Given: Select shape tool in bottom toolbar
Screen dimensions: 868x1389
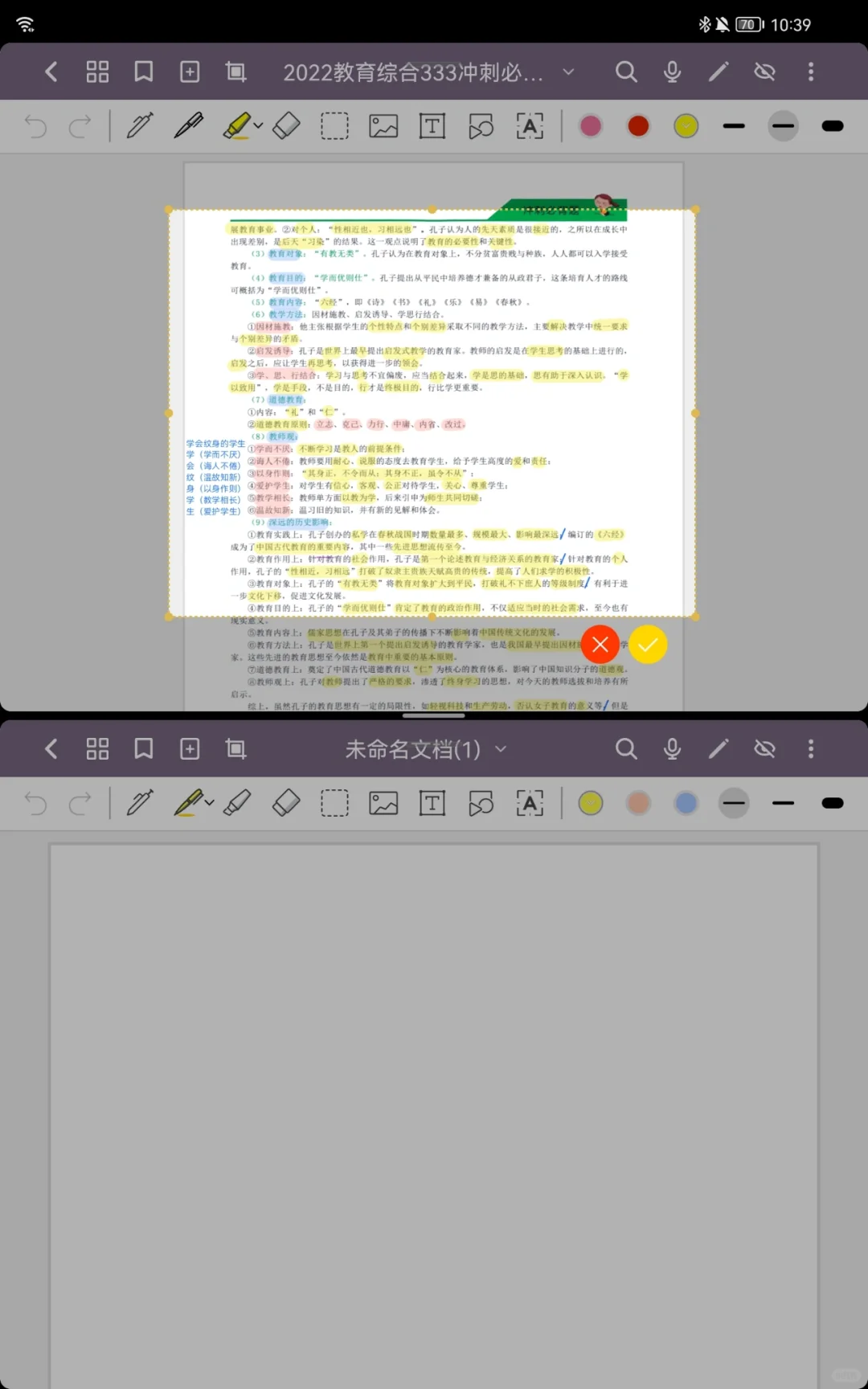Looking at the screenshot, I should click(x=481, y=803).
